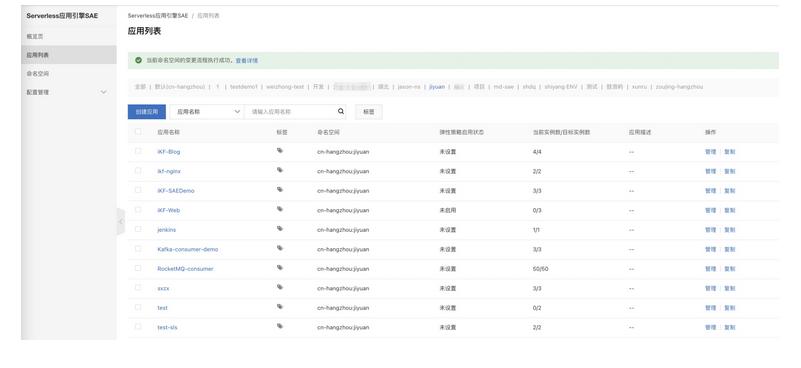Click the blue 创建应用 button
Screen dimensions: 801x368
point(147,112)
